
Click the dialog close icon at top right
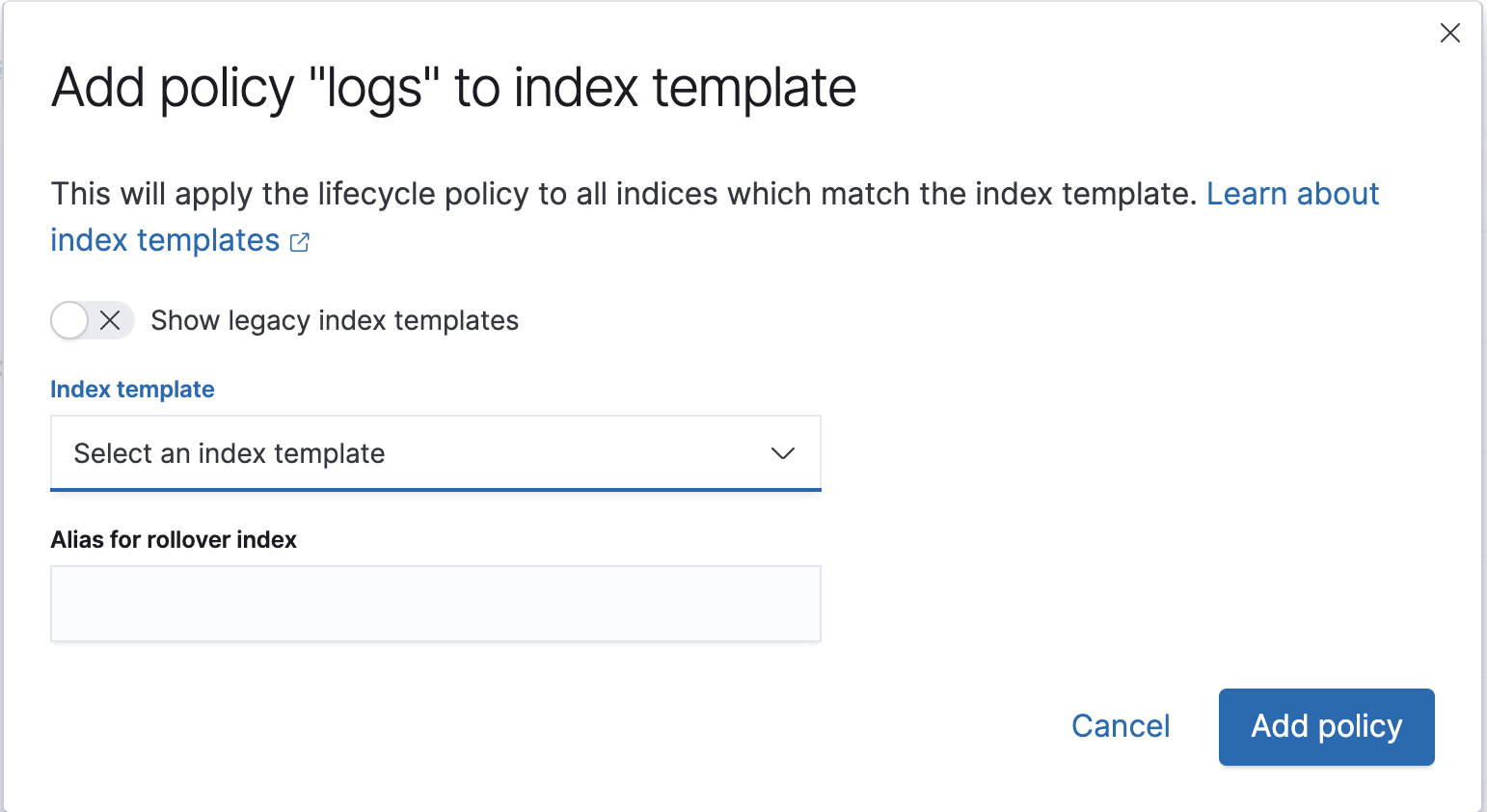pyautogui.click(x=1449, y=33)
